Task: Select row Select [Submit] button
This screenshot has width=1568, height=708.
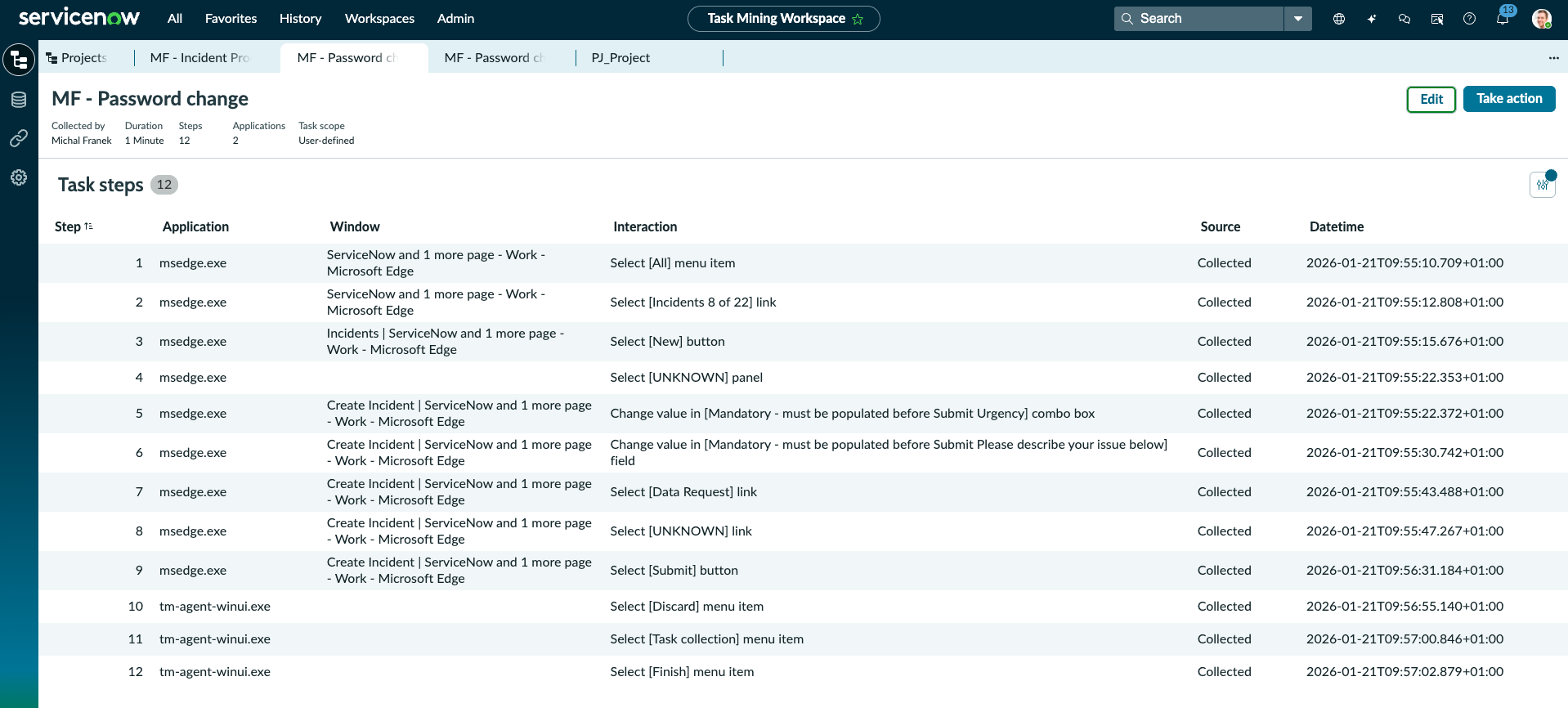Action: coord(803,571)
